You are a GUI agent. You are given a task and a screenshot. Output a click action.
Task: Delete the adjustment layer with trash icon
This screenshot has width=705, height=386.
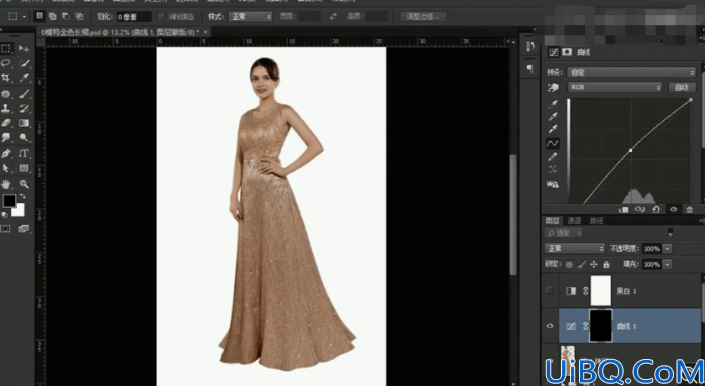pyautogui.click(x=689, y=209)
